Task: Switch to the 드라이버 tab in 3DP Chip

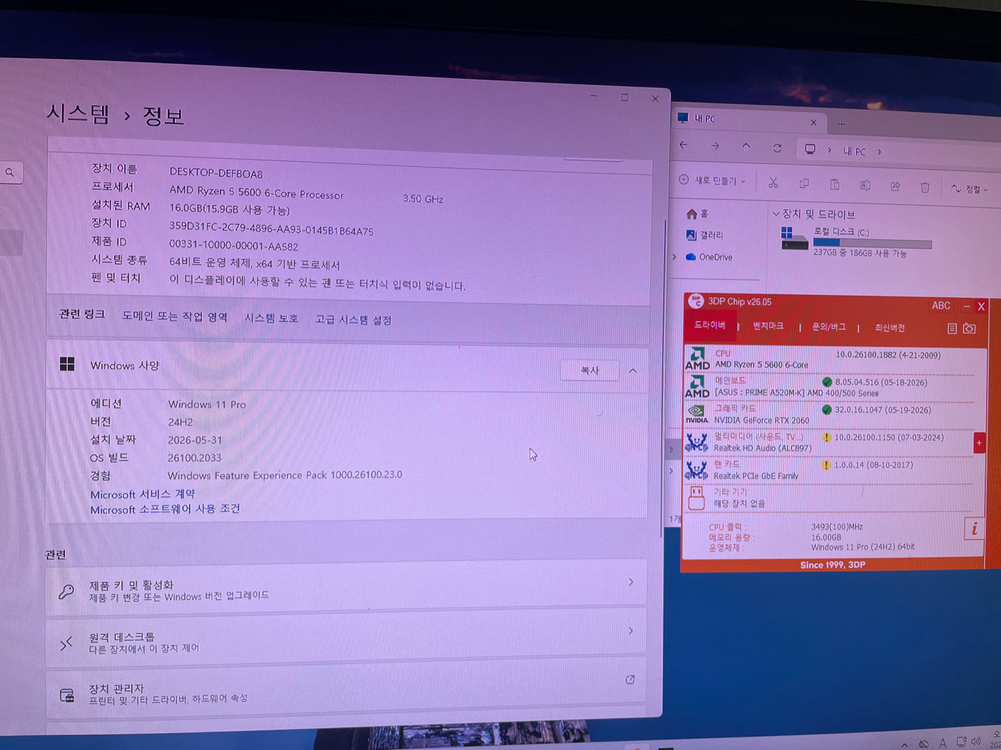Action: (x=710, y=325)
